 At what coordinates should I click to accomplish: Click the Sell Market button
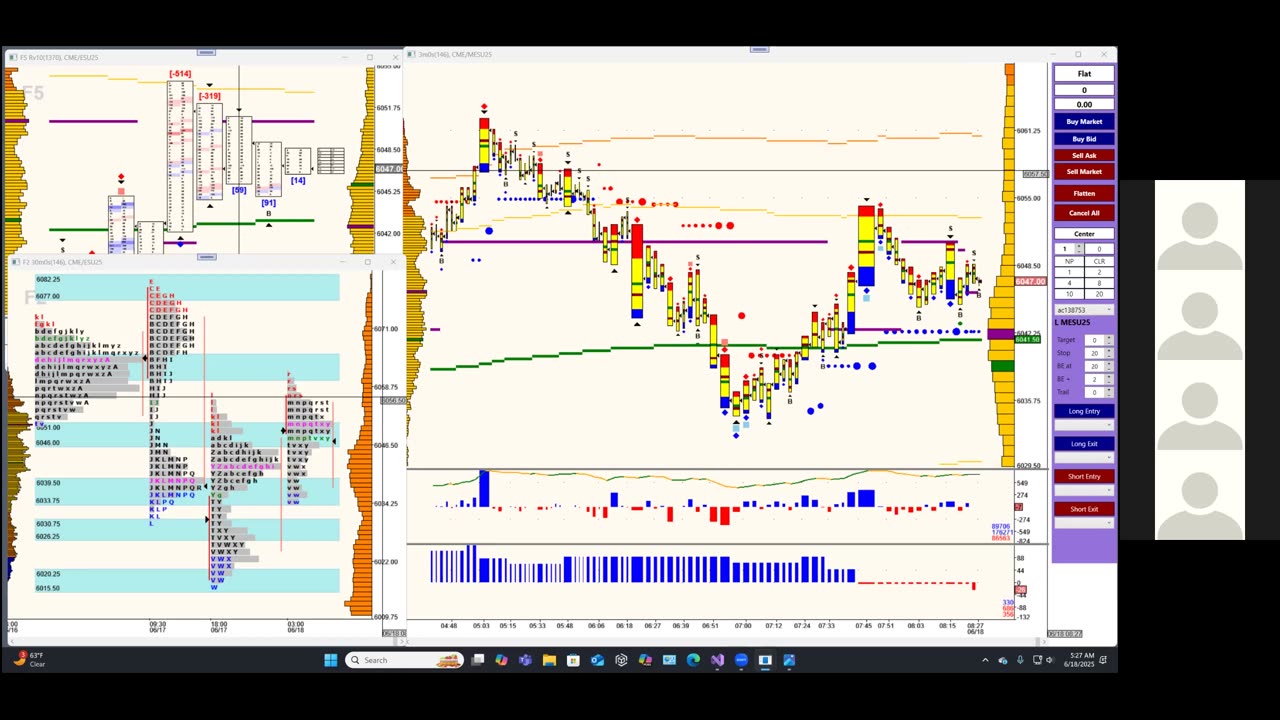pos(1084,171)
